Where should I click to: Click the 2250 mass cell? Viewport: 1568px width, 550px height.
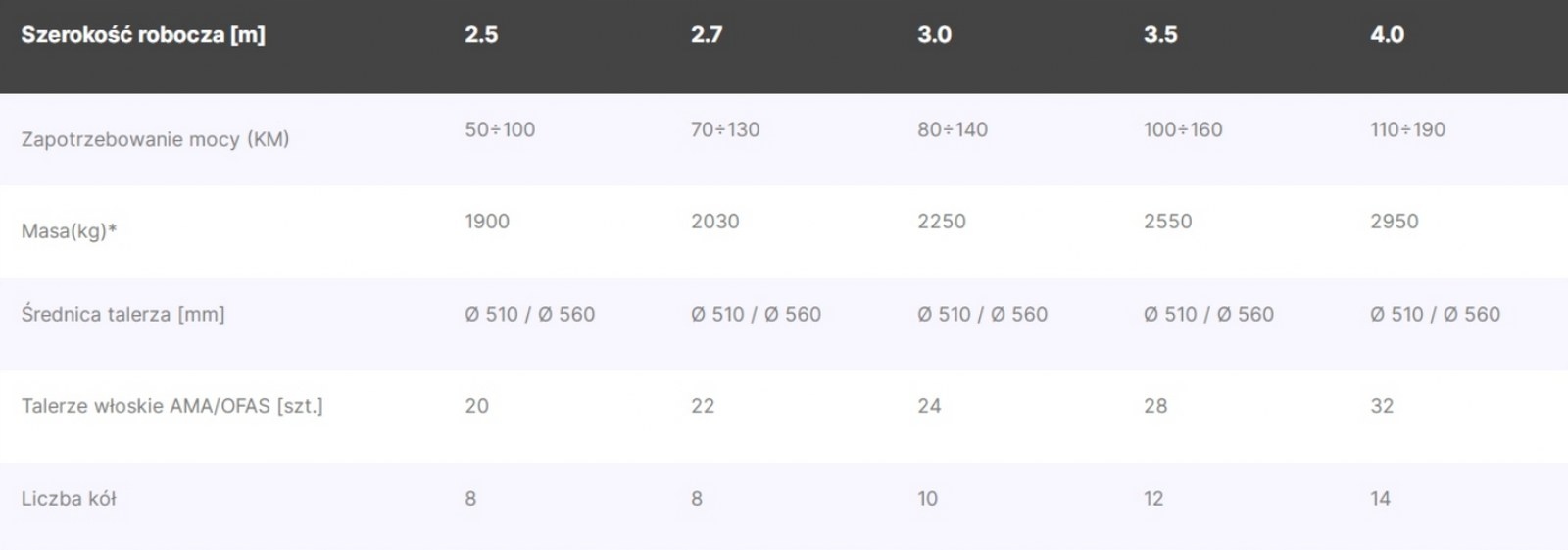942,222
